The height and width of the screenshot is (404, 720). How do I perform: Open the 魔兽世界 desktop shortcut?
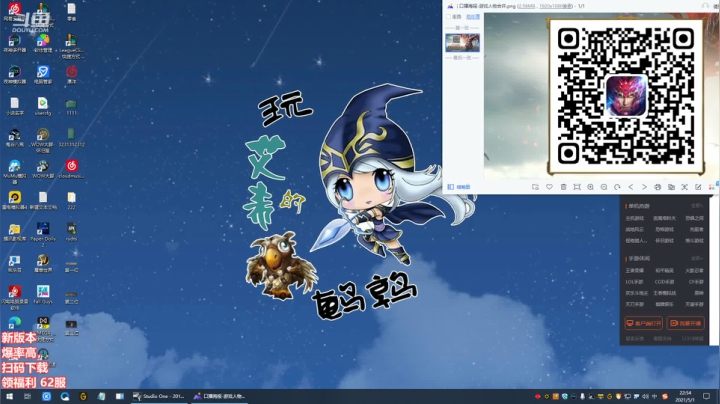43,264
